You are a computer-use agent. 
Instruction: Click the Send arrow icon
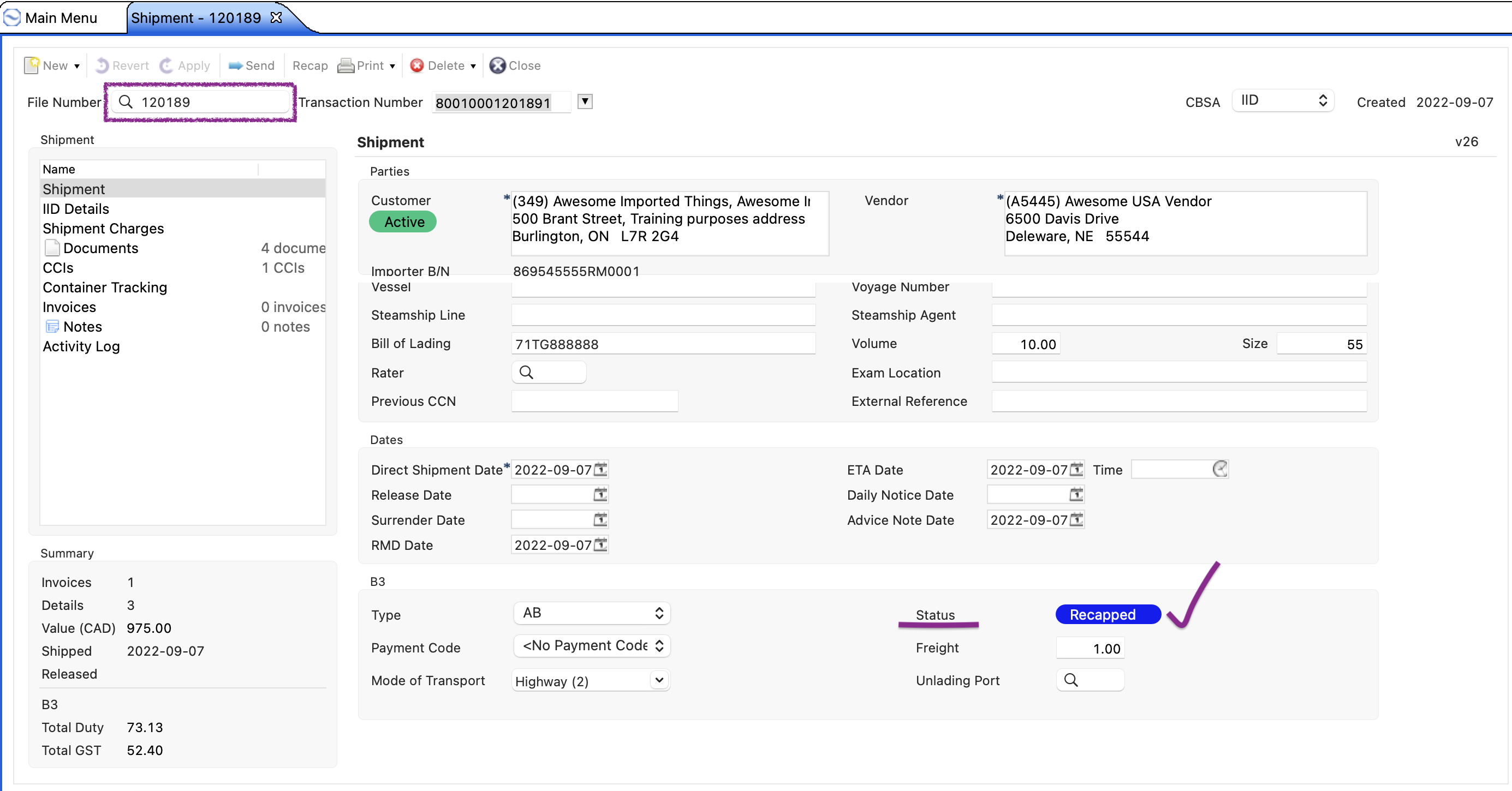(235, 65)
